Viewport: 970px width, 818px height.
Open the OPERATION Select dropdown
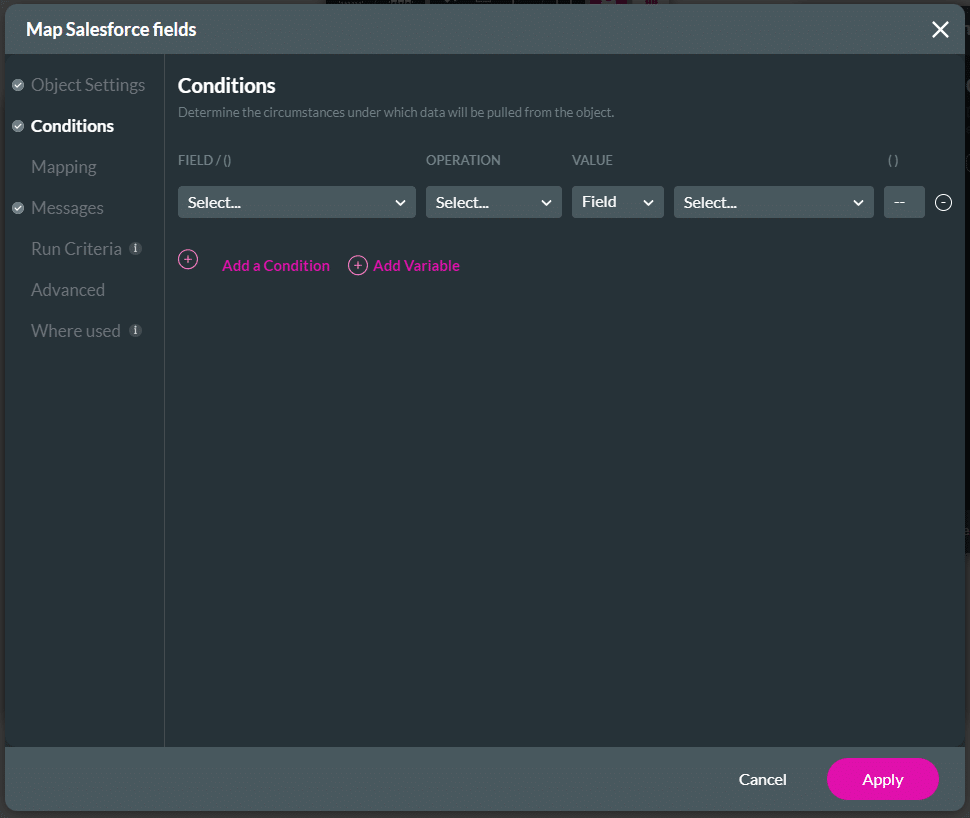coord(493,202)
